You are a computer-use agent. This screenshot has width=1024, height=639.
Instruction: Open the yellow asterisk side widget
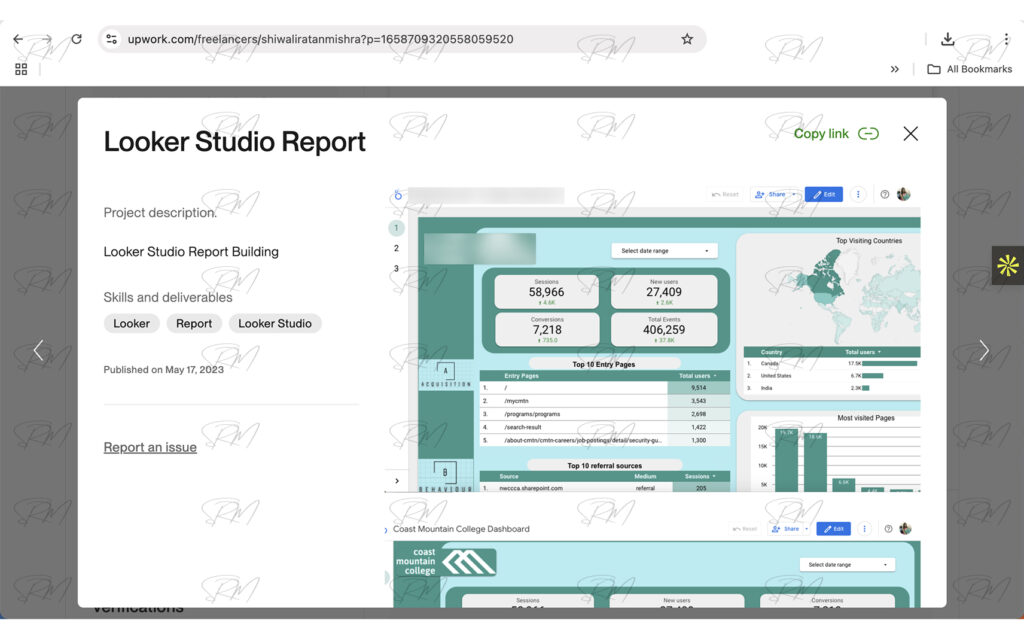pos(1008,265)
